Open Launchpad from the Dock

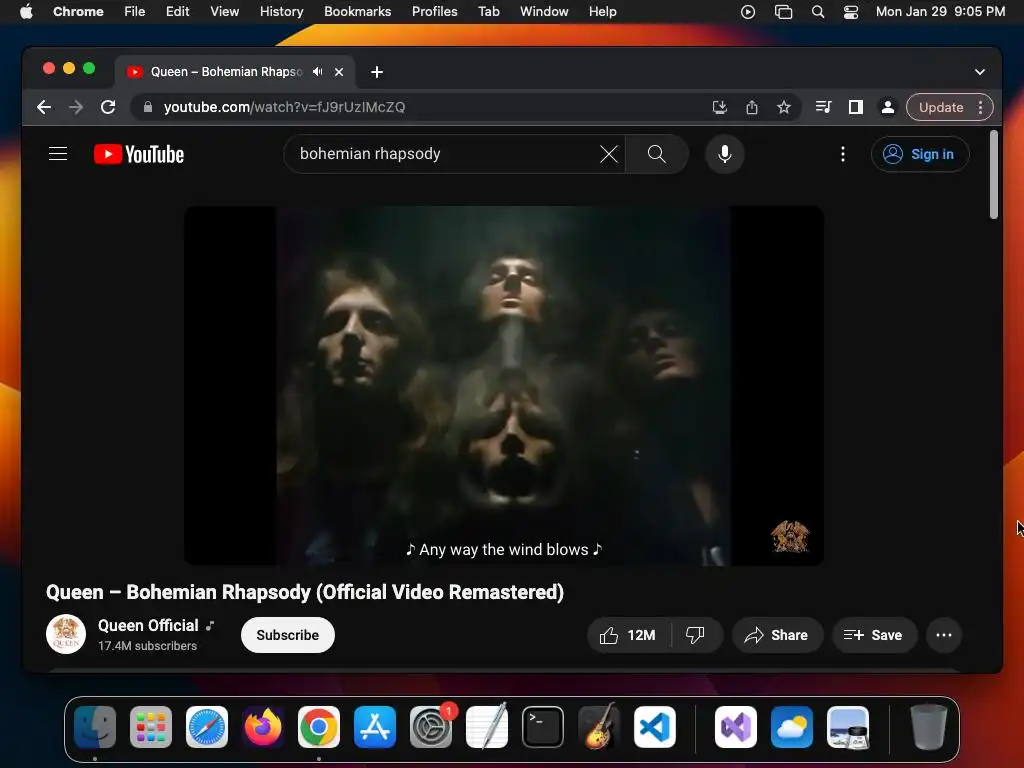click(x=151, y=726)
